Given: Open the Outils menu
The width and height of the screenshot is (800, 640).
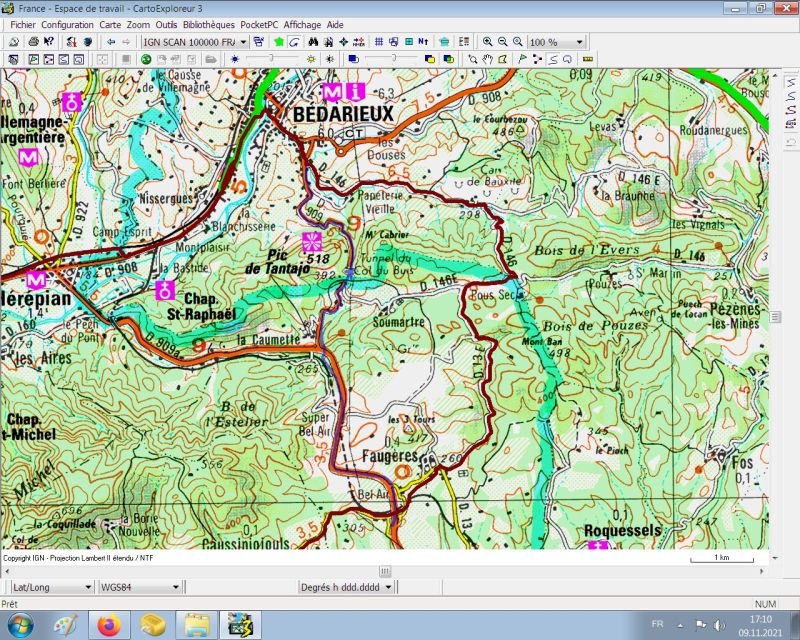Looking at the screenshot, I should click(x=166, y=24).
